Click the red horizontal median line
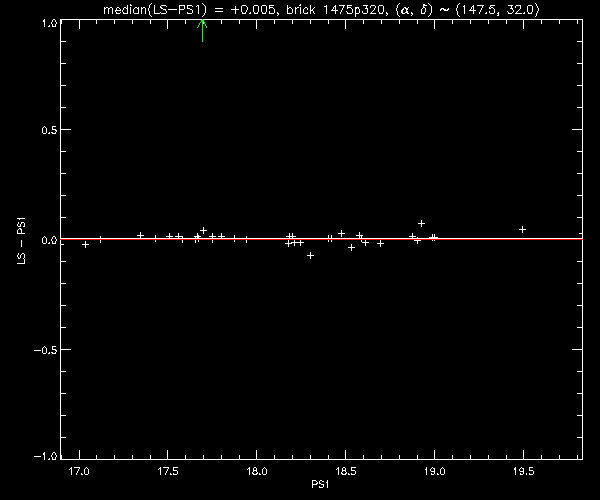Viewport: 600px width, 500px height. [x=321, y=239]
